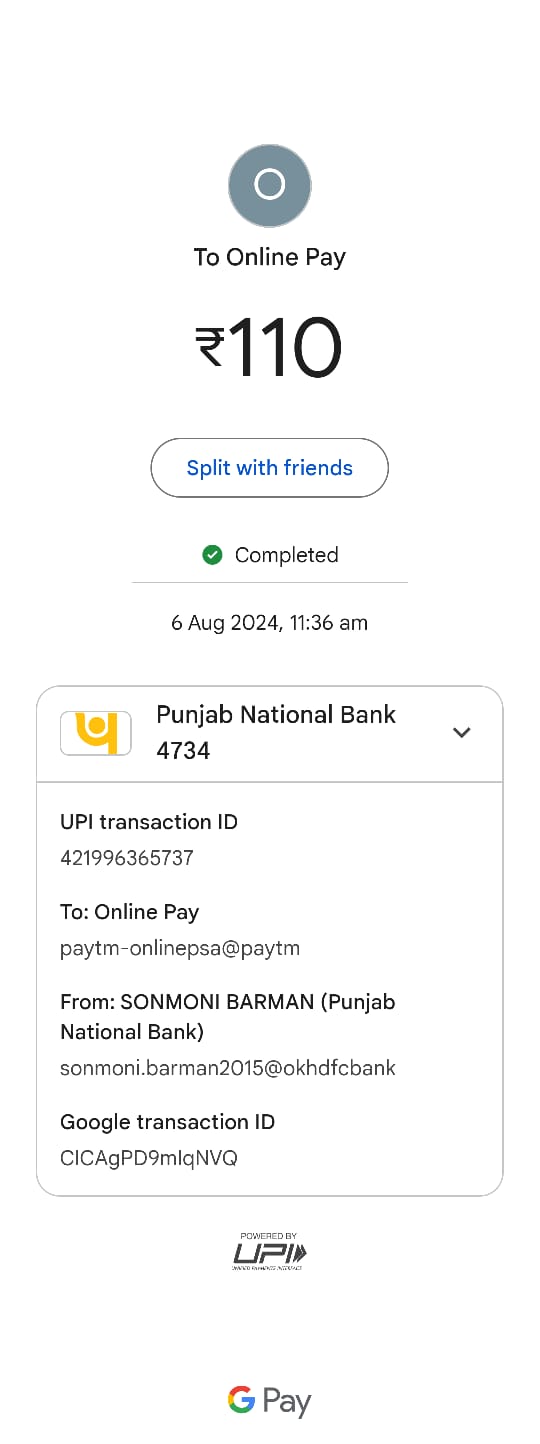Click the ₹110 payment amount
The height and width of the screenshot is (1444, 540).
coord(270,348)
